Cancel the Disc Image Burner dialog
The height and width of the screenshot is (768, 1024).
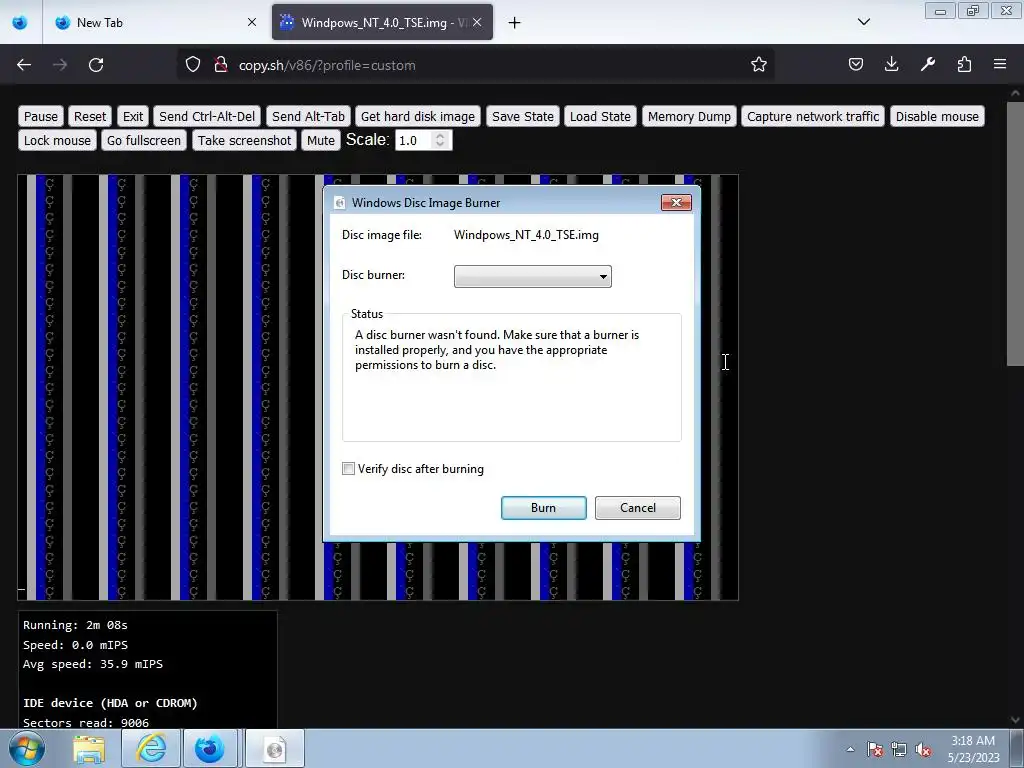point(637,507)
